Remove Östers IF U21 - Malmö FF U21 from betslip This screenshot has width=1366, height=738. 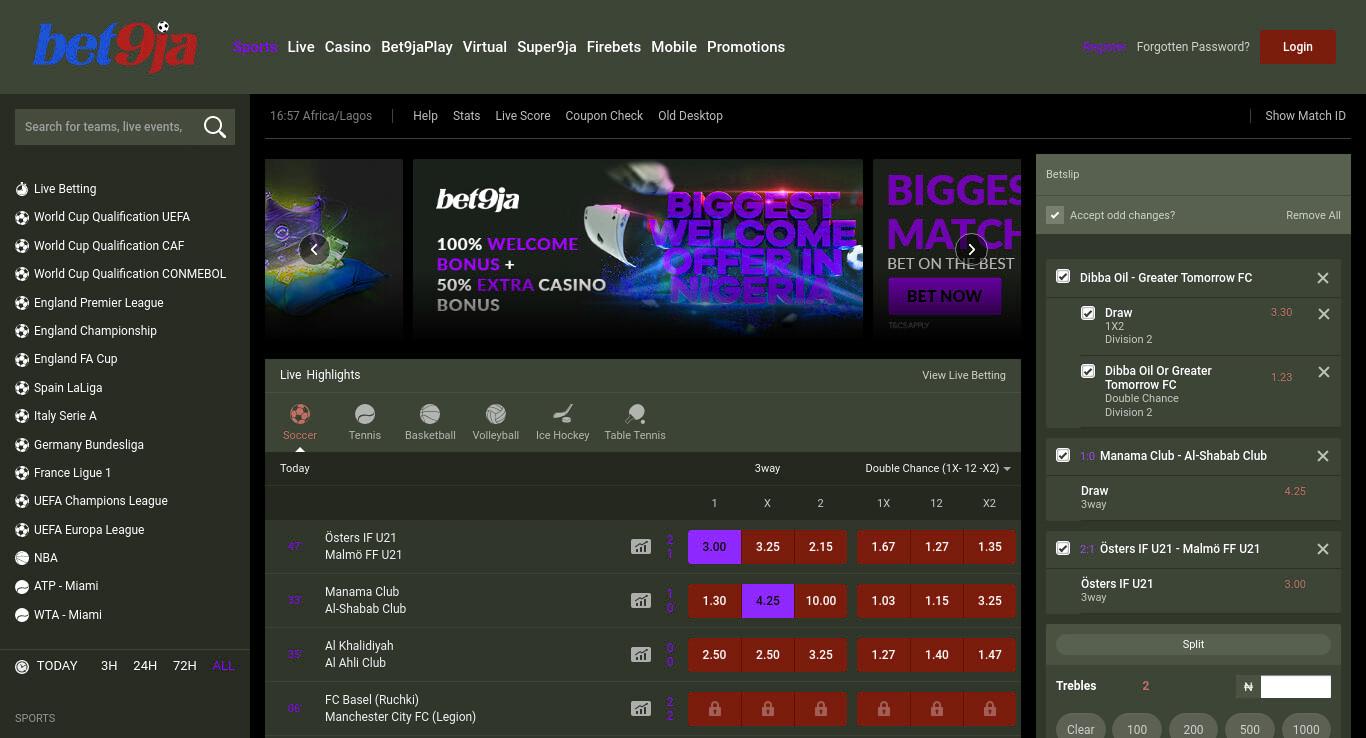[x=1323, y=549]
